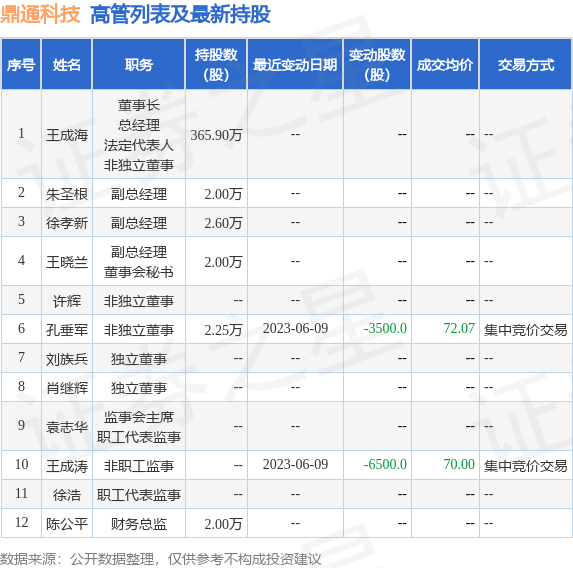Viewport: 573px width, 568px height.
Task: Click the name 王晓兰
Action: pyautogui.click(x=67, y=262)
